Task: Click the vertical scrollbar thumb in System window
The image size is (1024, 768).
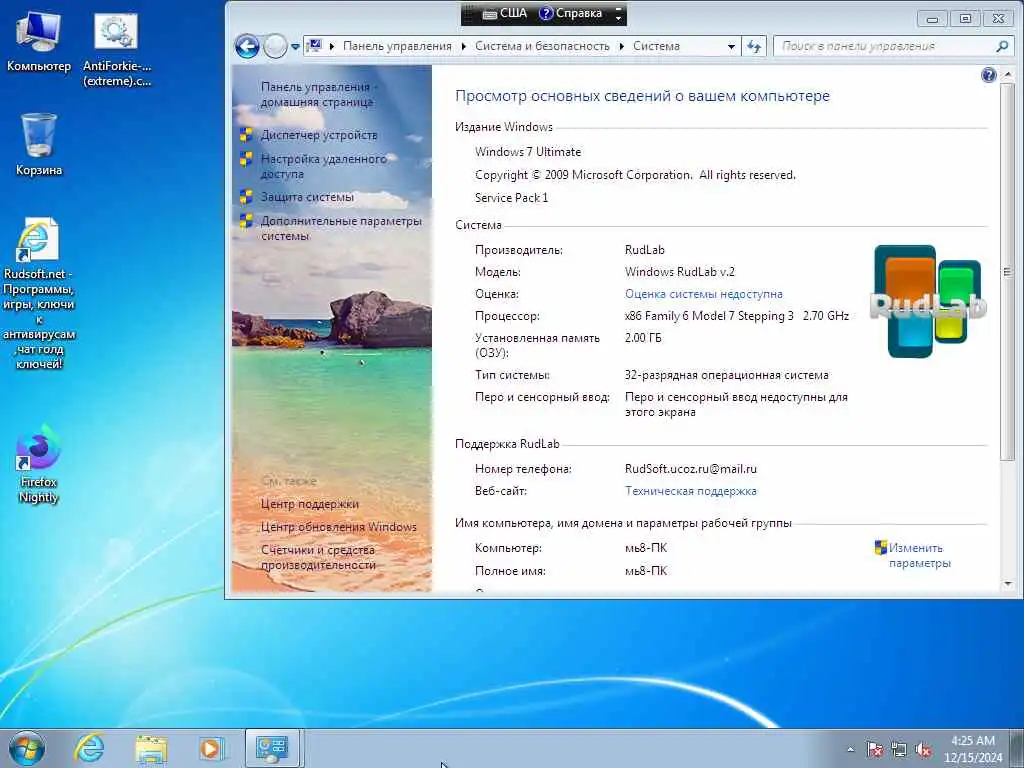Action: [x=1006, y=270]
